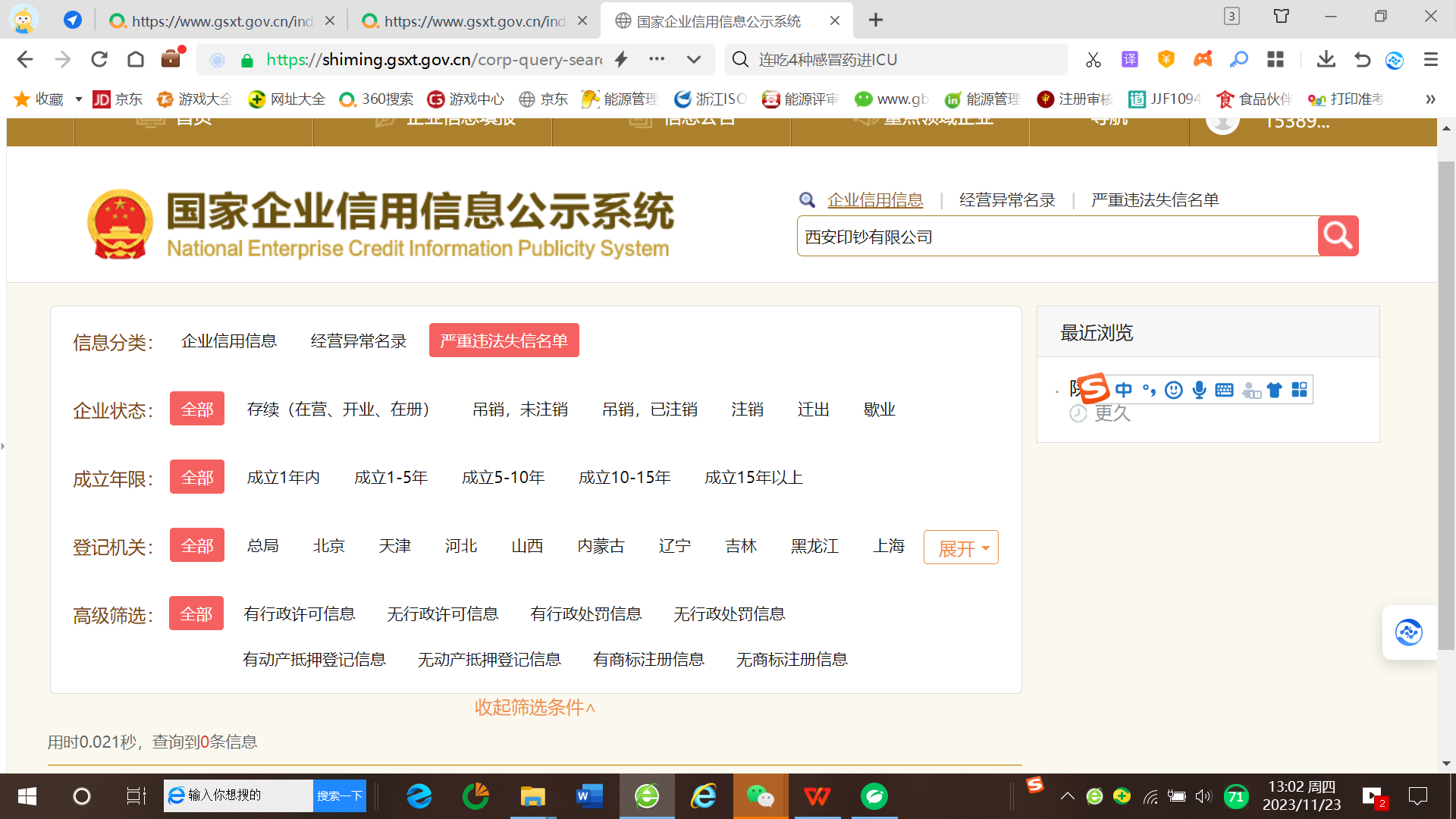Click the Sogou IME emoji face icon

1174,390
